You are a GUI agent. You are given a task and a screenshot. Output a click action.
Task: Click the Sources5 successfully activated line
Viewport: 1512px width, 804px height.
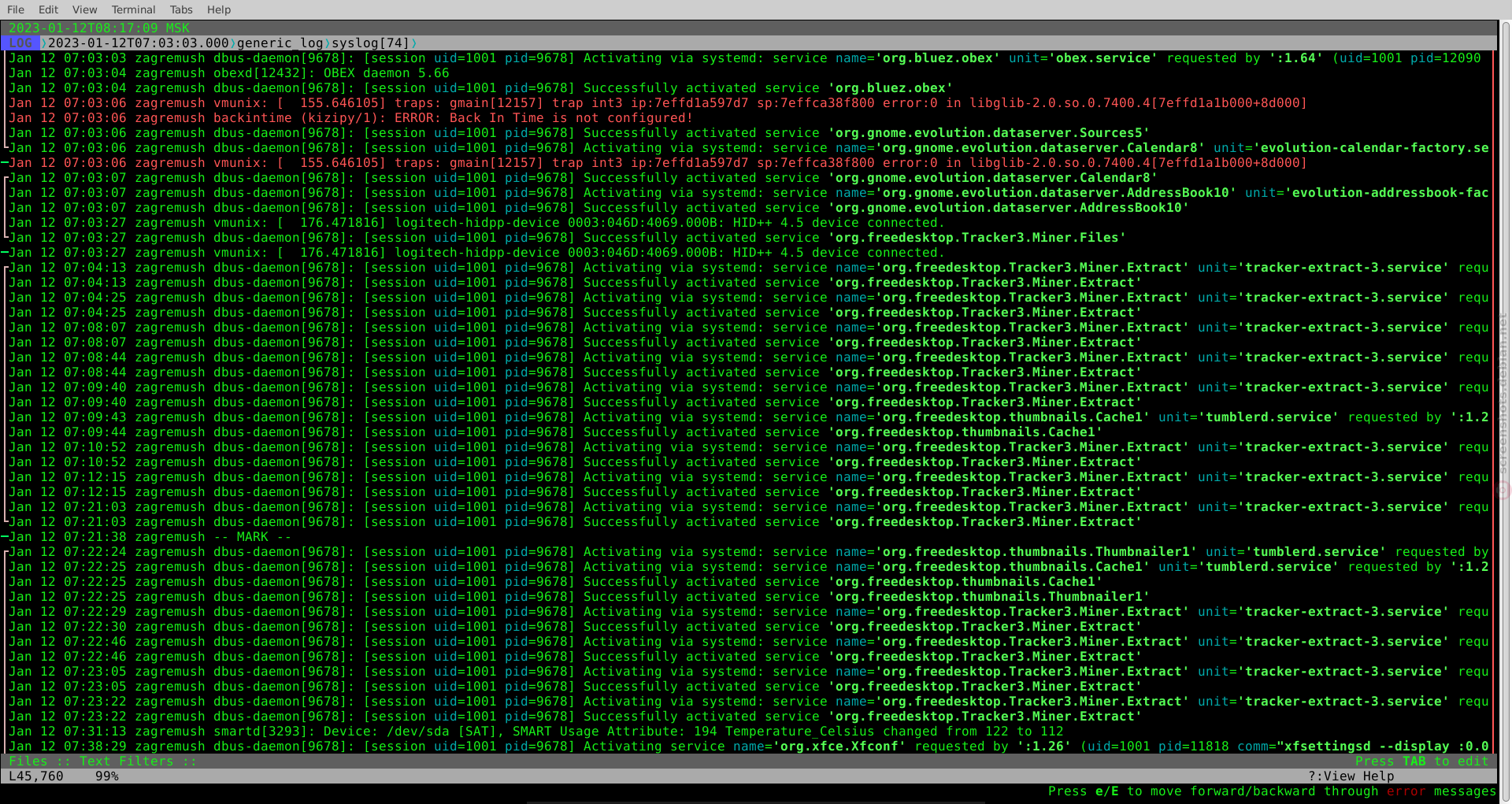(580, 133)
